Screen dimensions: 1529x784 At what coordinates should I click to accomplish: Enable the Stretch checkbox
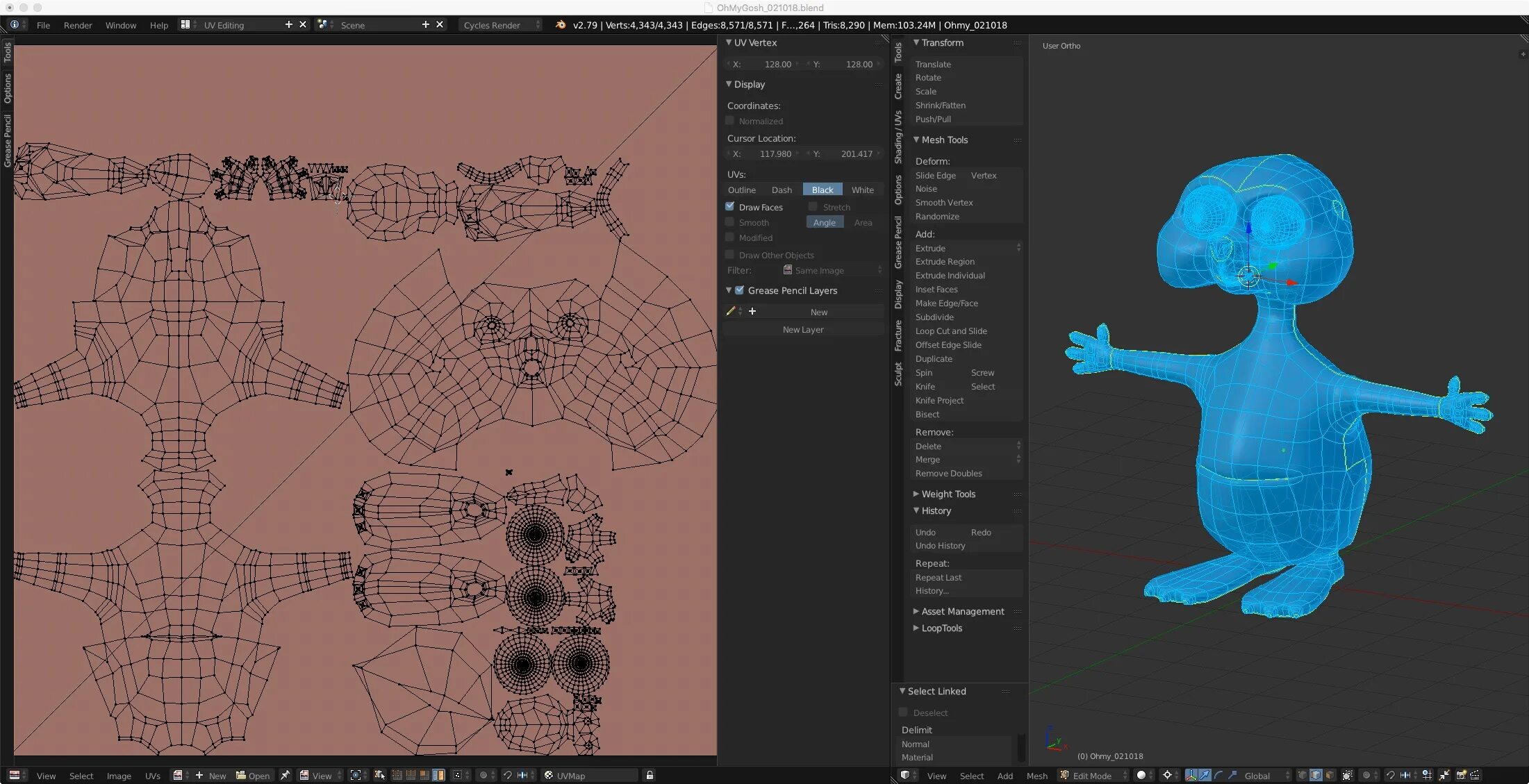tap(813, 207)
